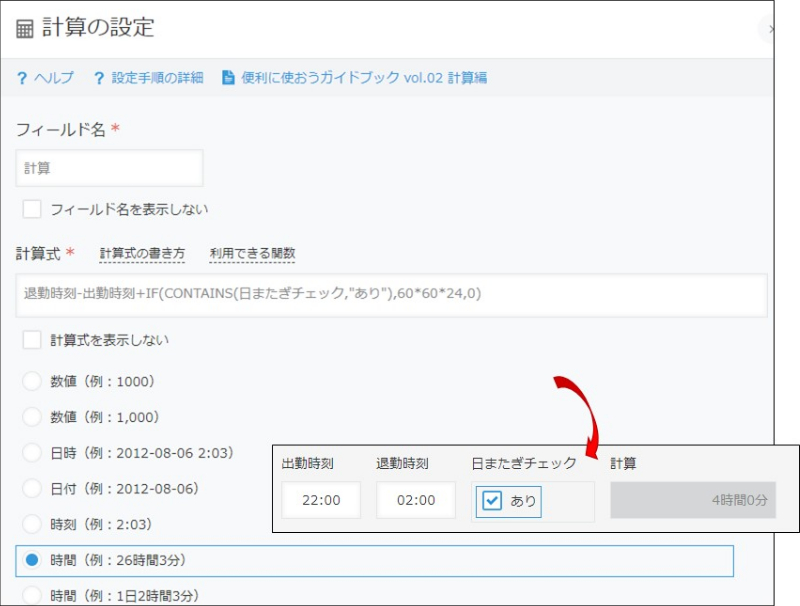Select 数値（例：1,000）radio option
The image size is (800, 606).
(x=32, y=417)
